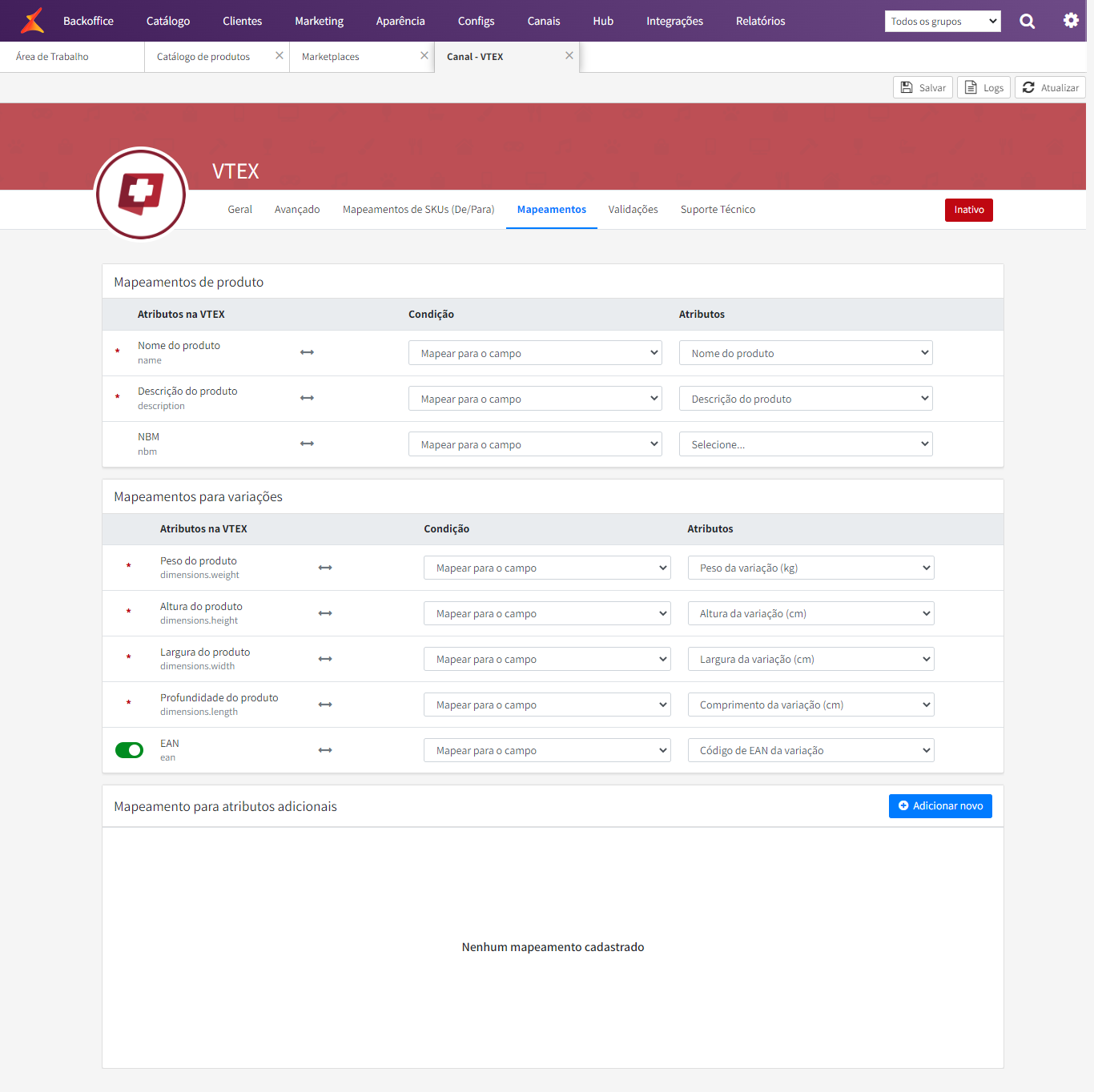Switch to Área de Trabalho tab
The image size is (1094, 1092).
point(72,57)
